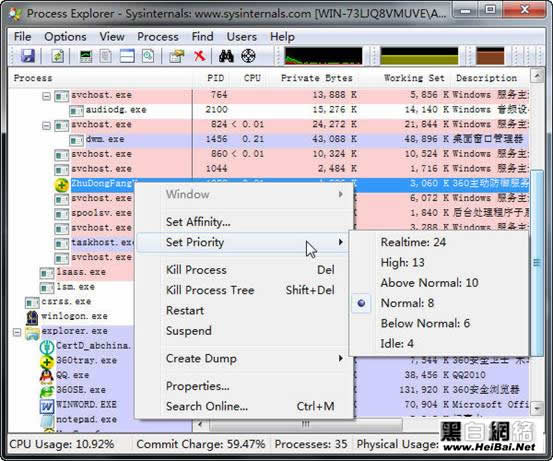Viewport: 553px width, 461px height.
Task: Click the Refresh Now toolbar icon
Action: coord(57,56)
